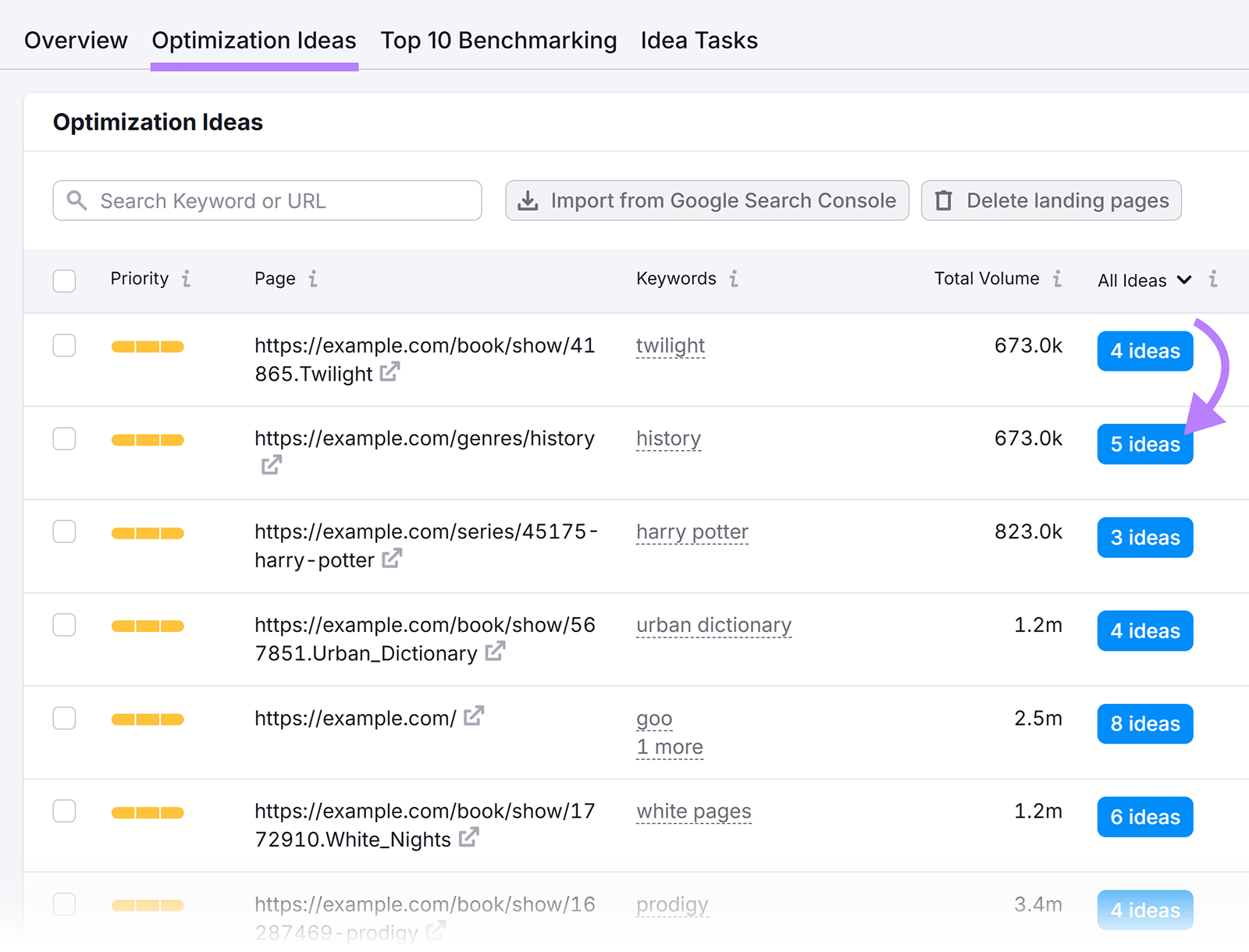1249x952 pixels.
Task: Click the info icon beside All Ideas
Action: tap(1214, 279)
